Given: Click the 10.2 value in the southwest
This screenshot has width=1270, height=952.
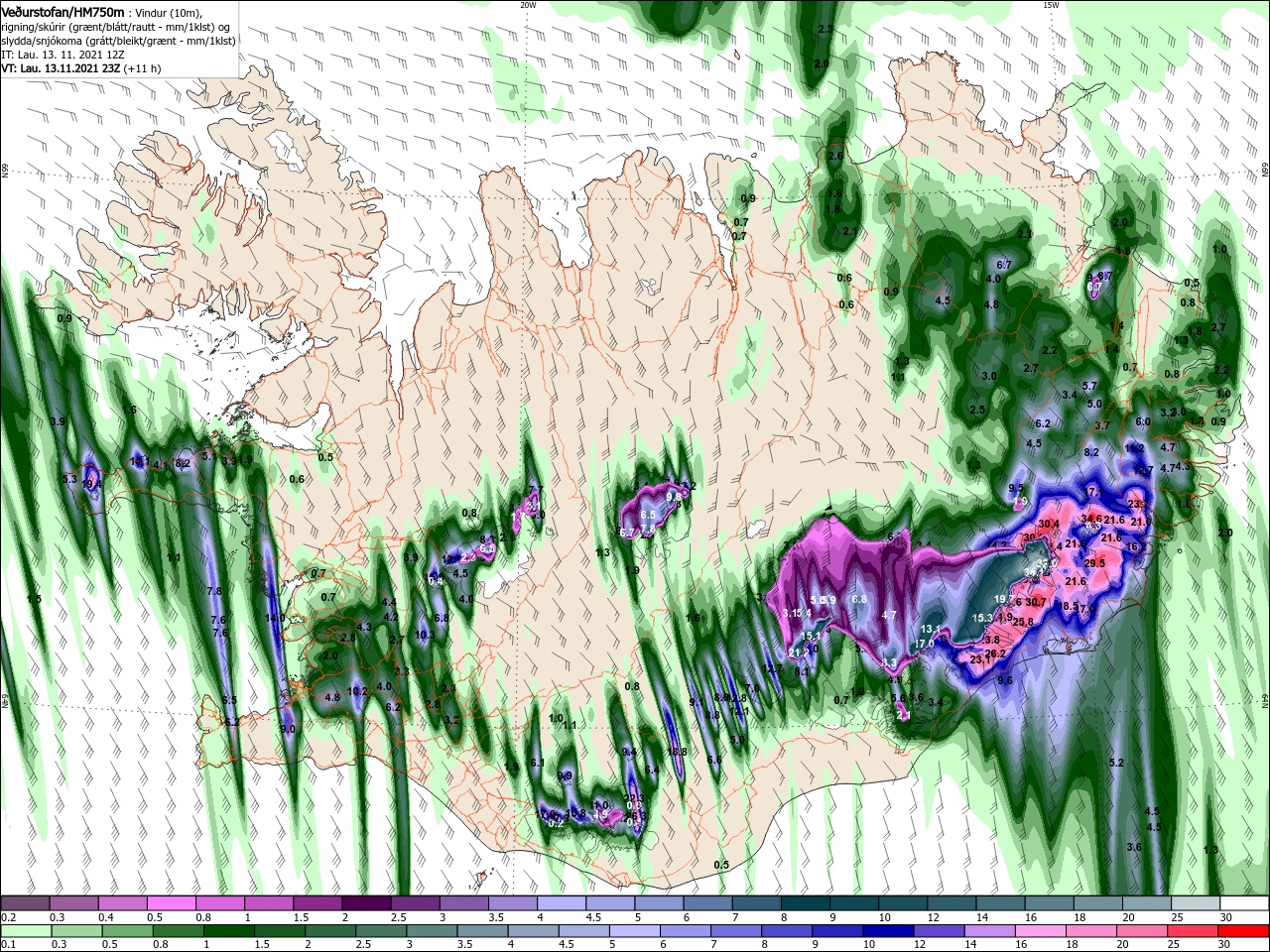Looking at the screenshot, I should tap(358, 691).
